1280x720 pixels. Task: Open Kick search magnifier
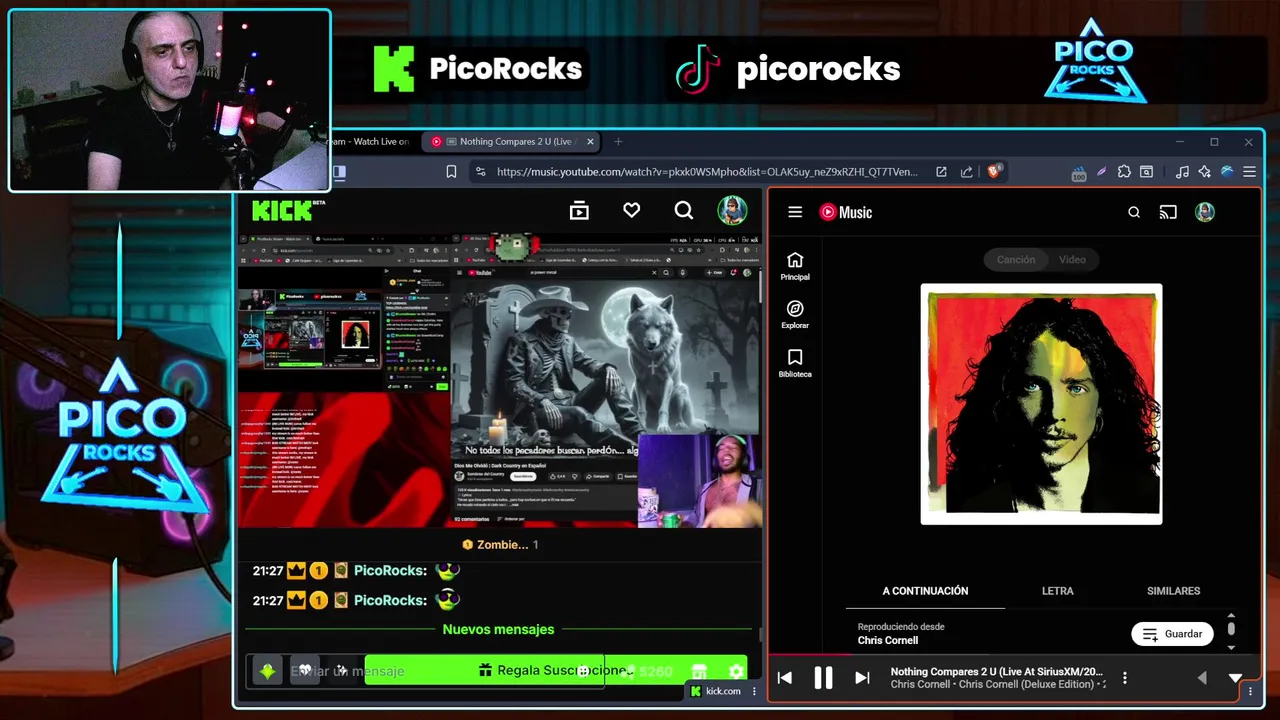[x=683, y=210]
